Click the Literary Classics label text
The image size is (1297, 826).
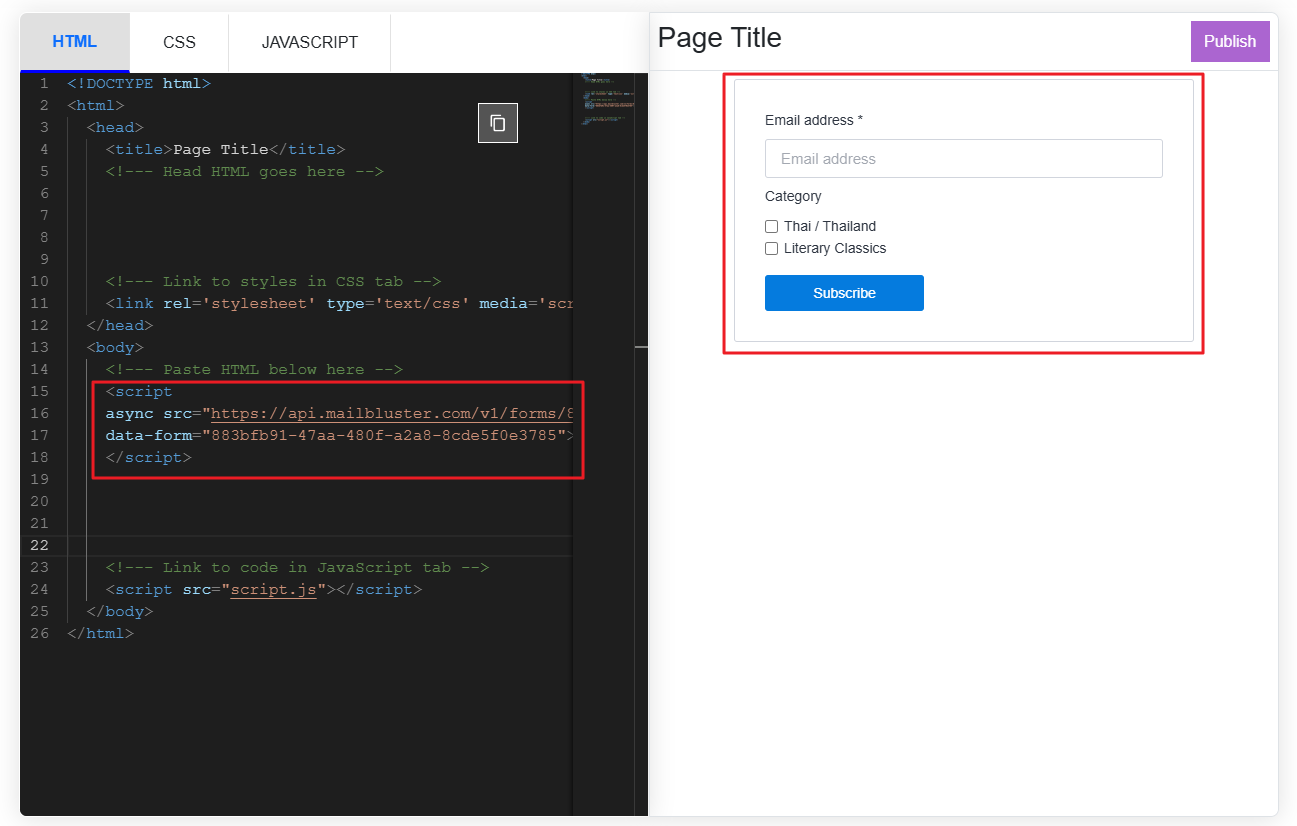(835, 249)
